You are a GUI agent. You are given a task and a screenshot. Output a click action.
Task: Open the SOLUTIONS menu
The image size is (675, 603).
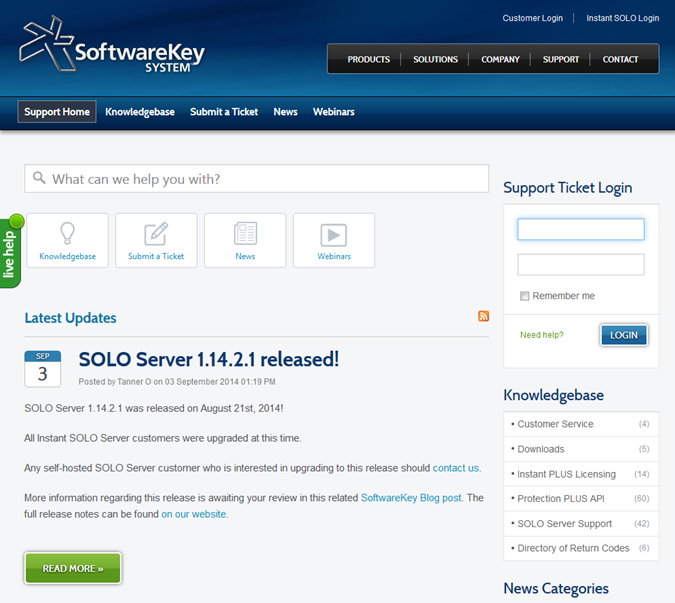pos(435,59)
